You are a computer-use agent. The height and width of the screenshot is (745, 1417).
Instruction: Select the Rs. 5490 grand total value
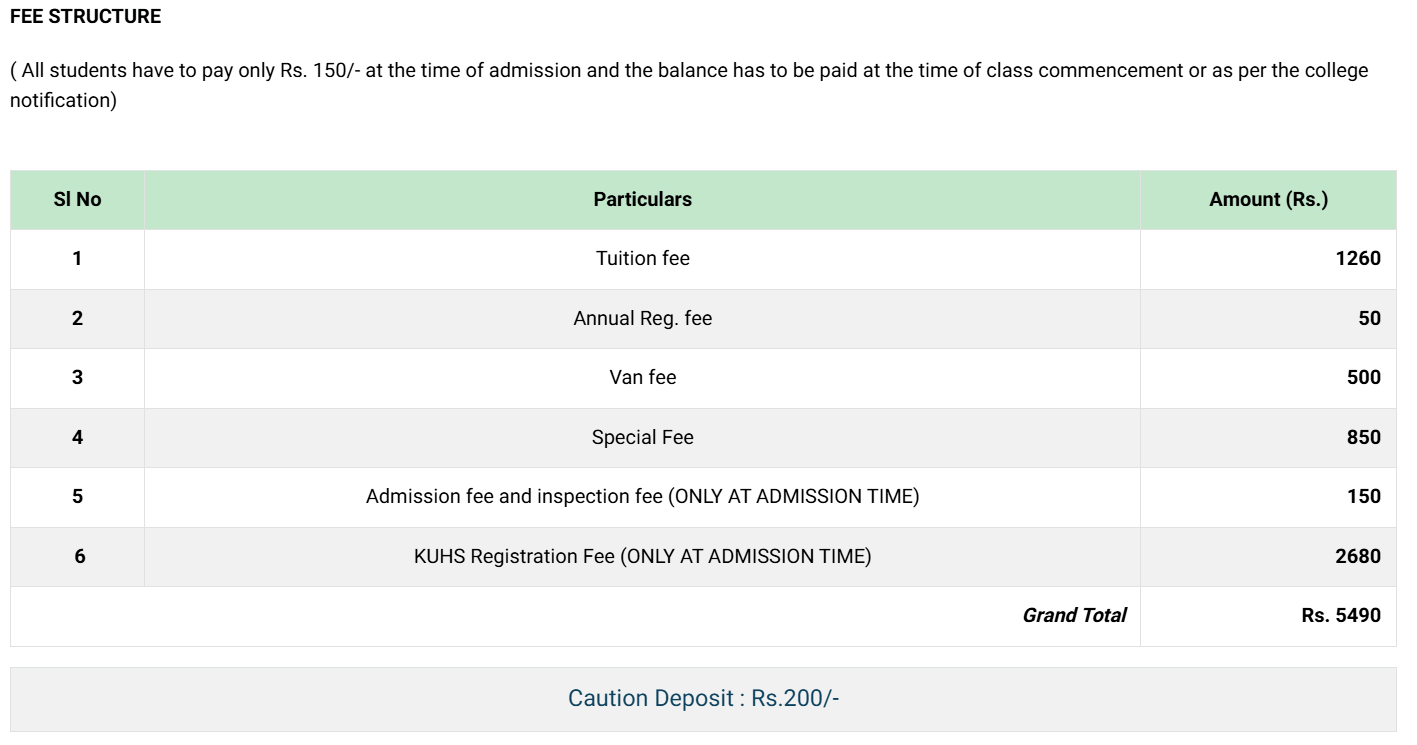pos(1340,616)
